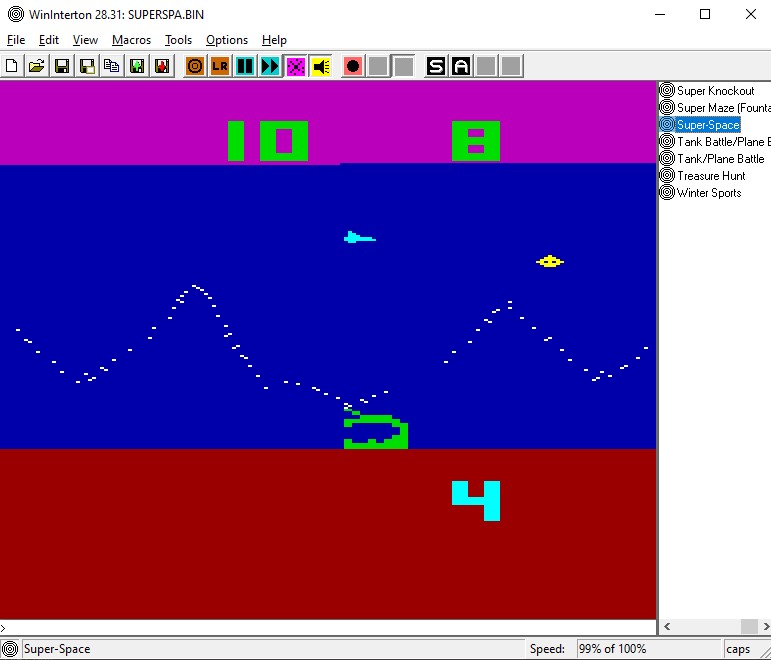Open the Edit menu
The image size is (771, 660).
(x=49, y=40)
